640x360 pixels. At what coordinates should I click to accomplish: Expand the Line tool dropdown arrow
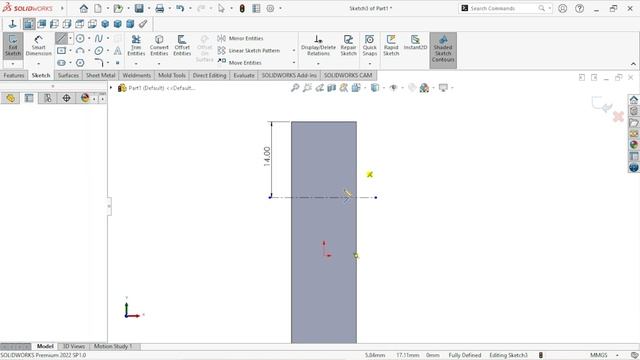[x=70, y=38]
